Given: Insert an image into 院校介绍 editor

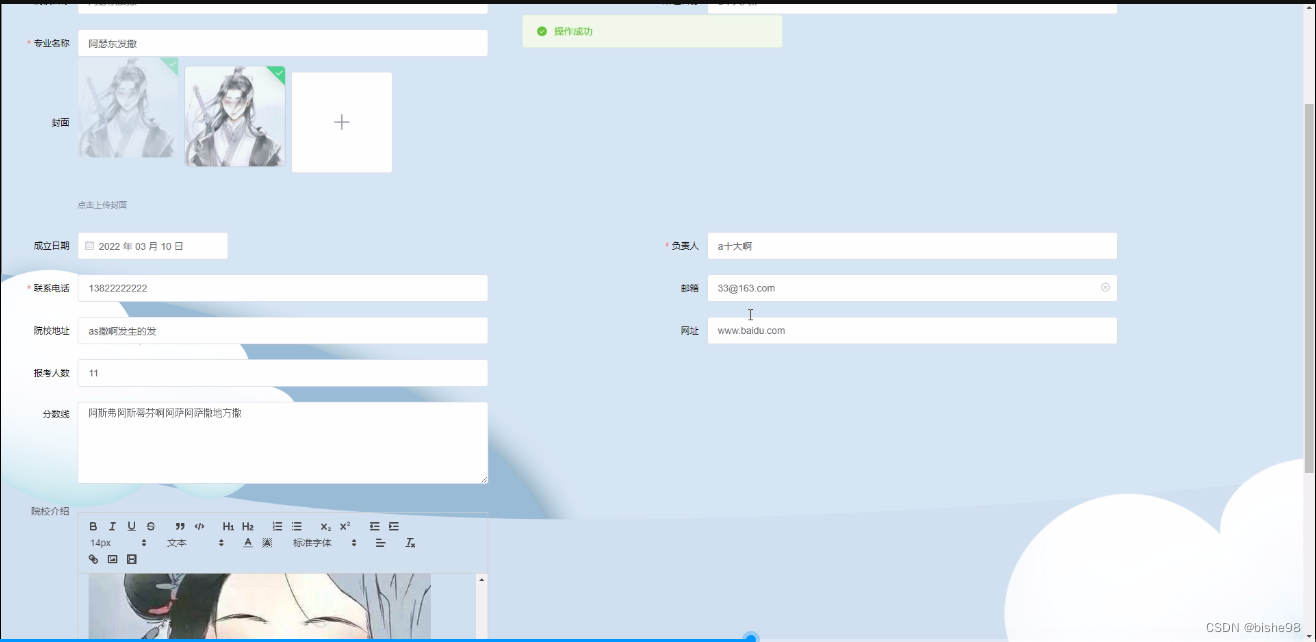Looking at the screenshot, I should [x=113, y=559].
